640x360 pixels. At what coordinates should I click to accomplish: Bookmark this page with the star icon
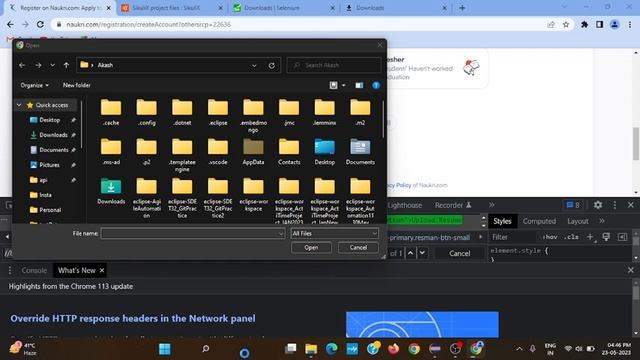tap(566, 24)
